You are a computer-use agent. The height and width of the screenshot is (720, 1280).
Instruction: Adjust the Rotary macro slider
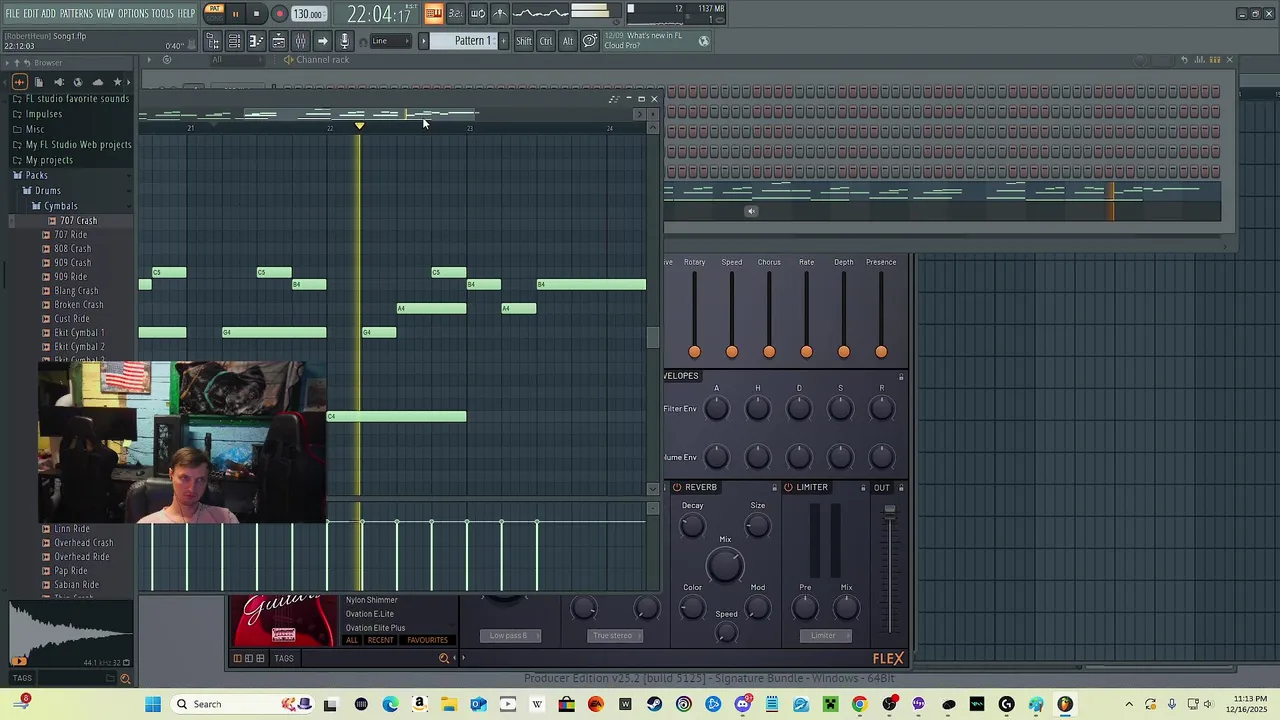tap(694, 314)
